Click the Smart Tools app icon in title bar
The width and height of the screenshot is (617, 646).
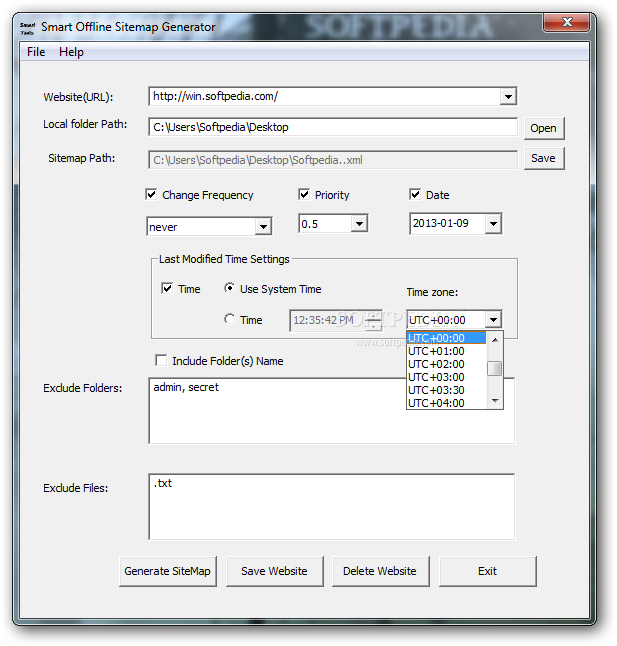click(28, 28)
